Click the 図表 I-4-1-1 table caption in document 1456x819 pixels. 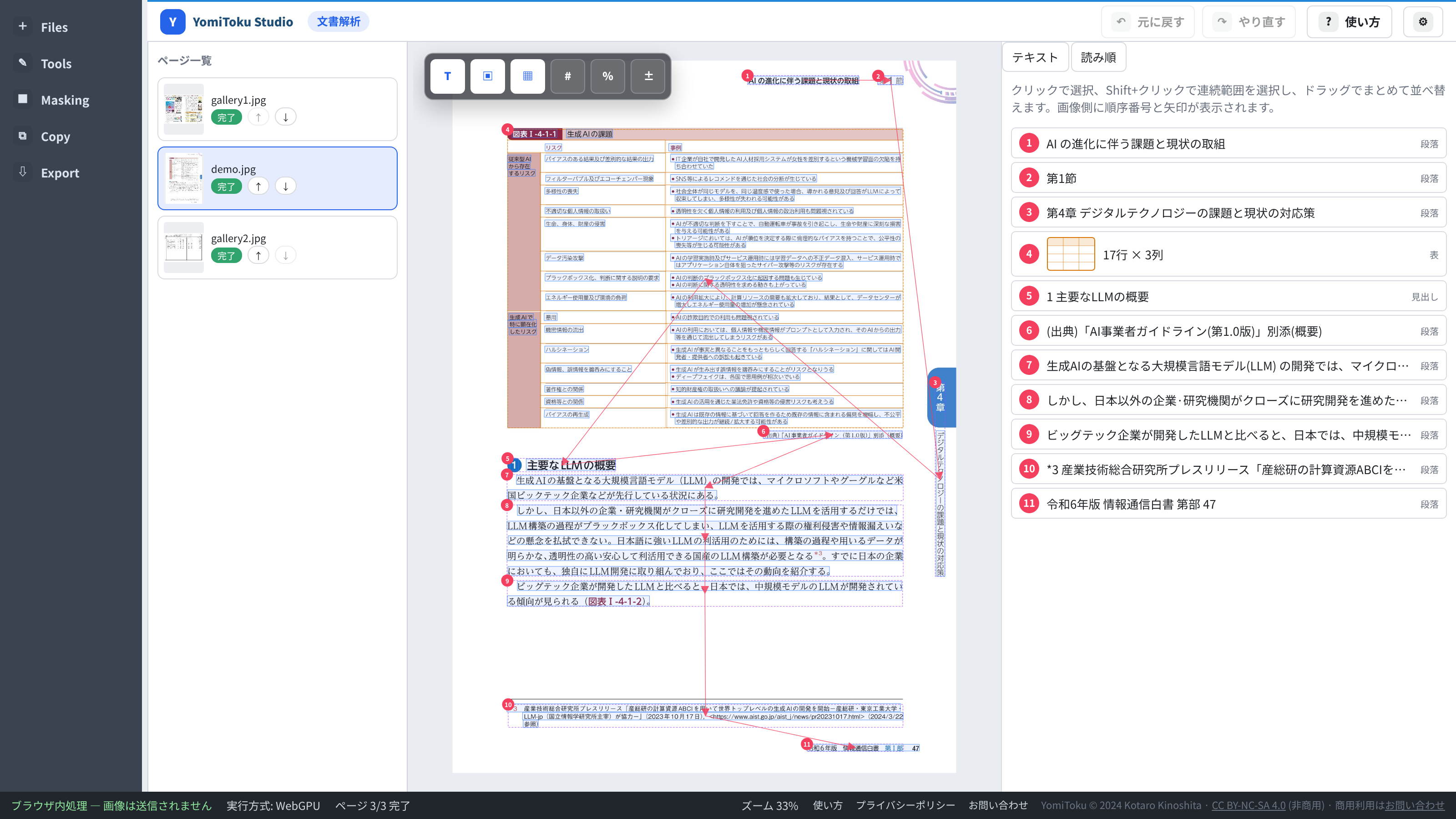[x=535, y=134]
